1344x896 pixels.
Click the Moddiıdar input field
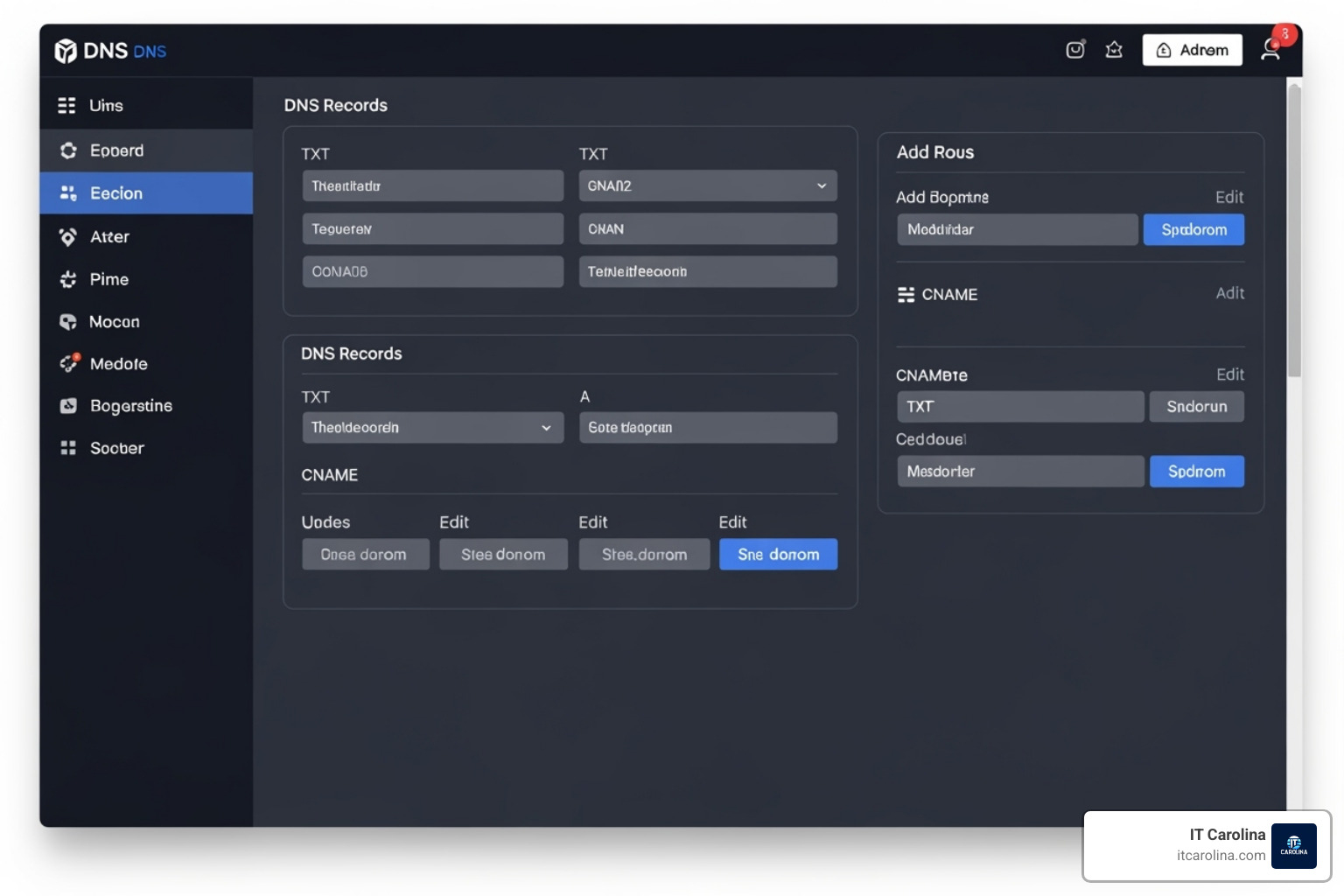click(x=1017, y=230)
